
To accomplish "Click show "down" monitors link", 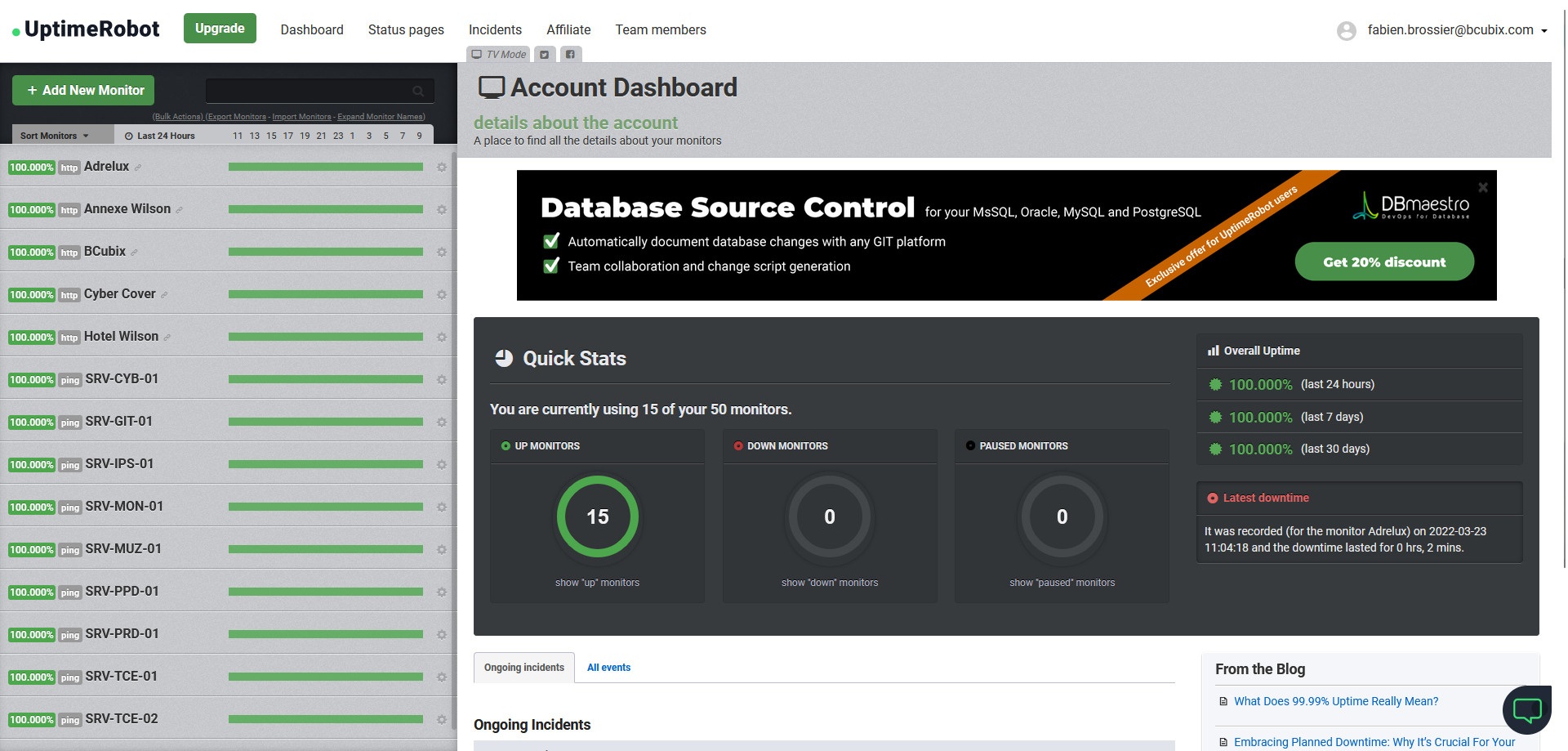I will [x=830, y=583].
